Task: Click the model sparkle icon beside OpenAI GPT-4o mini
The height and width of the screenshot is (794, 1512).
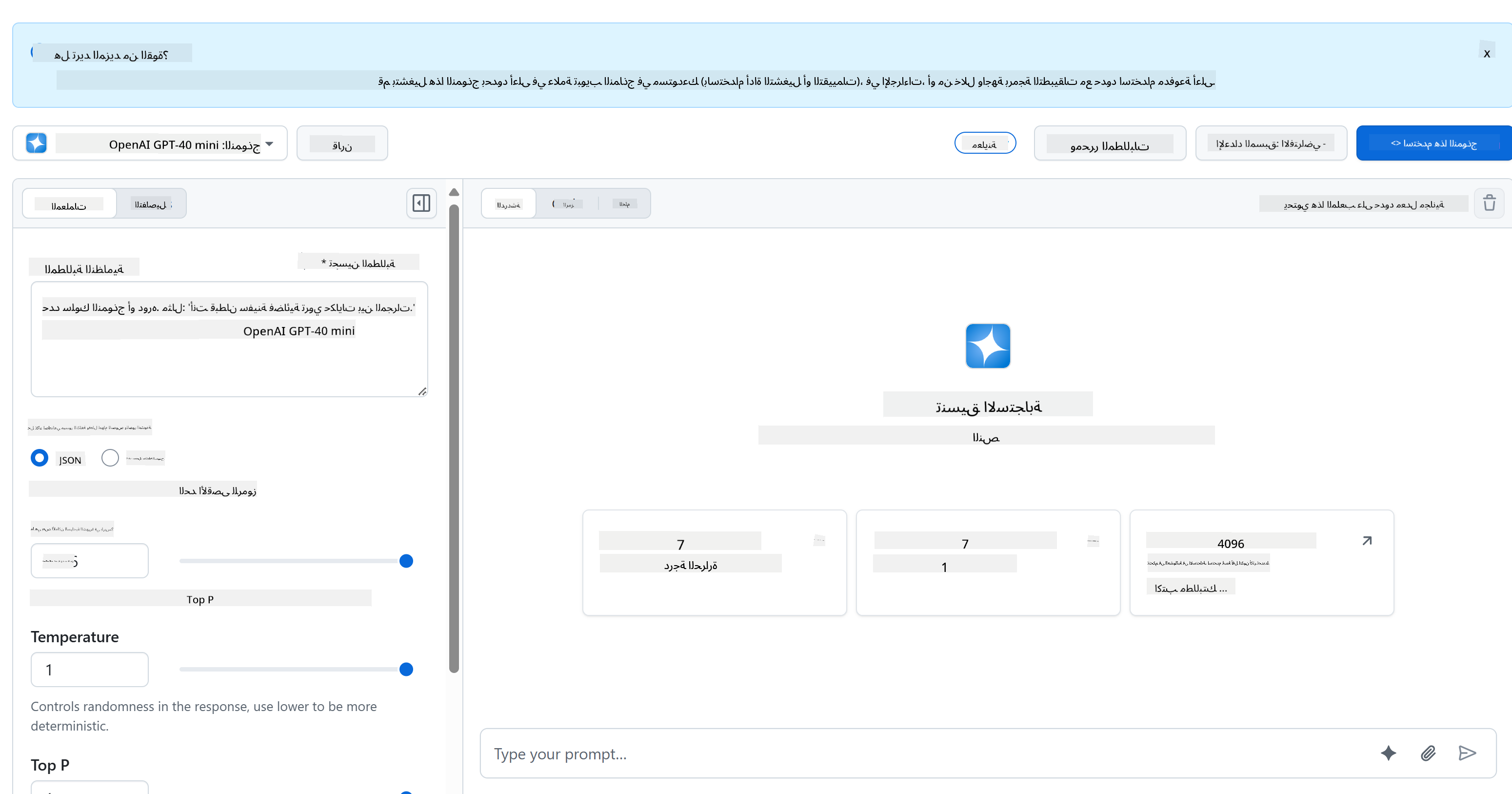Action: (37, 143)
